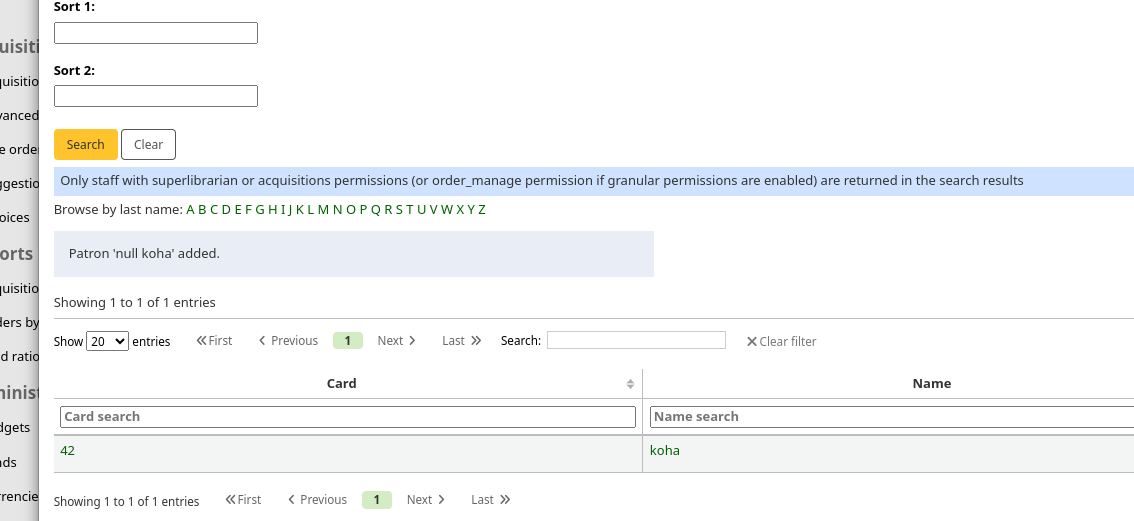Screen dimensions: 1134x521
Task: Click Next in the top pagination
Action: pyautogui.click(x=396, y=341)
